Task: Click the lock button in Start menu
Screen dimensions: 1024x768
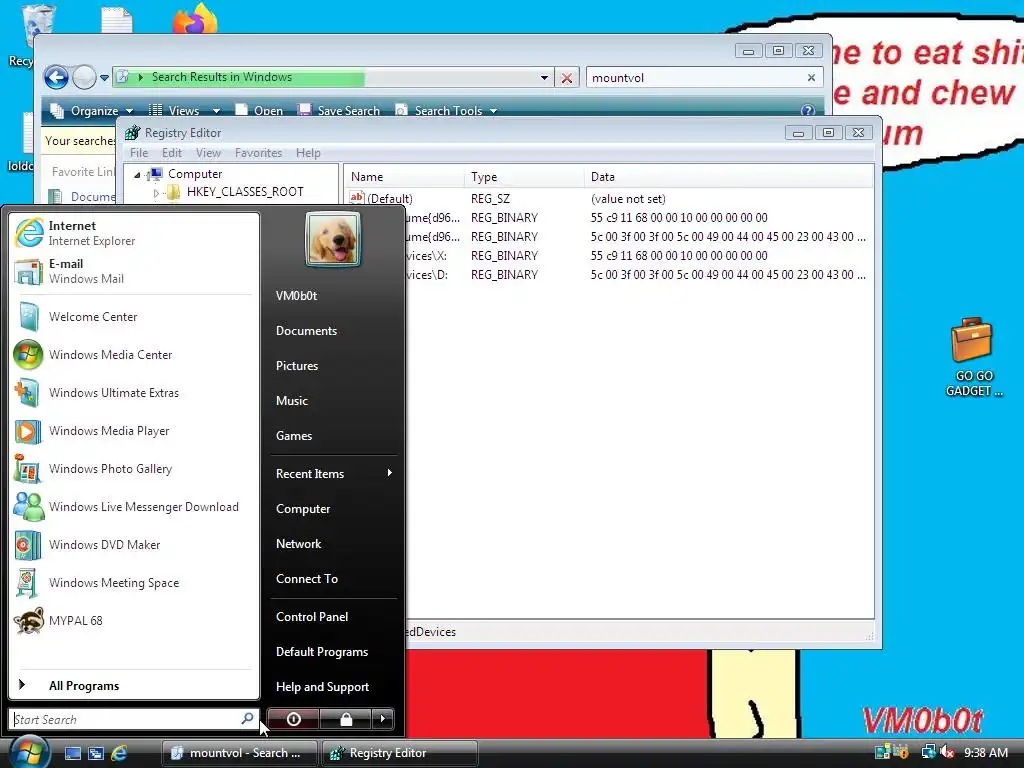Action: coord(345,719)
